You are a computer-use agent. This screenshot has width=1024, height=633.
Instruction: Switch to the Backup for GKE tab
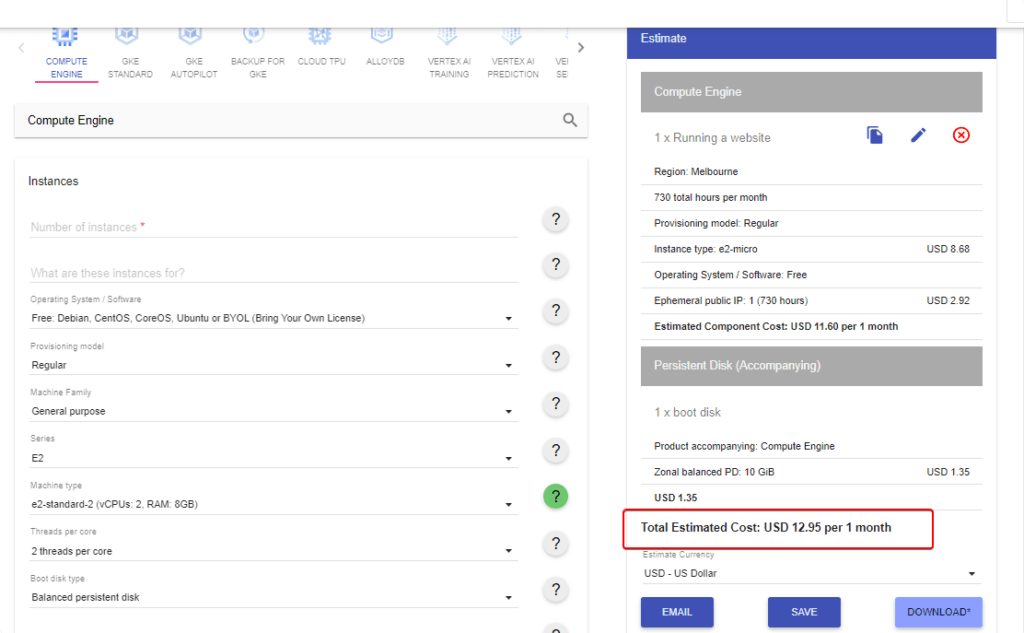click(257, 47)
